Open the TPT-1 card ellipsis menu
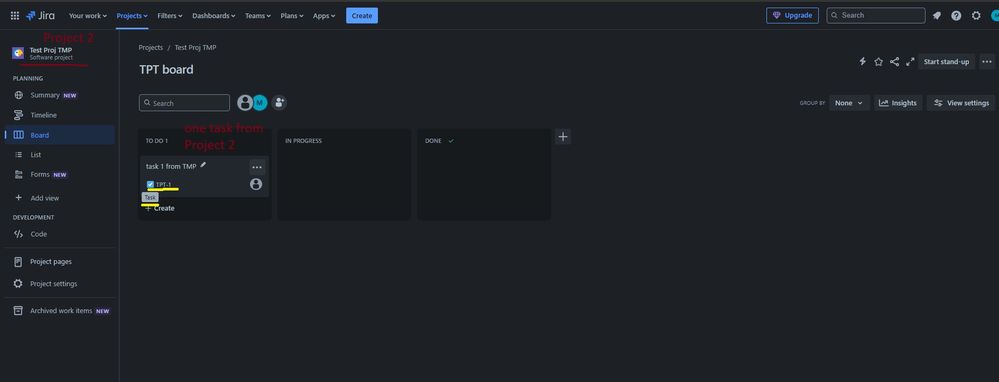999x382 pixels. pyautogui.click(x=257, y=167)
